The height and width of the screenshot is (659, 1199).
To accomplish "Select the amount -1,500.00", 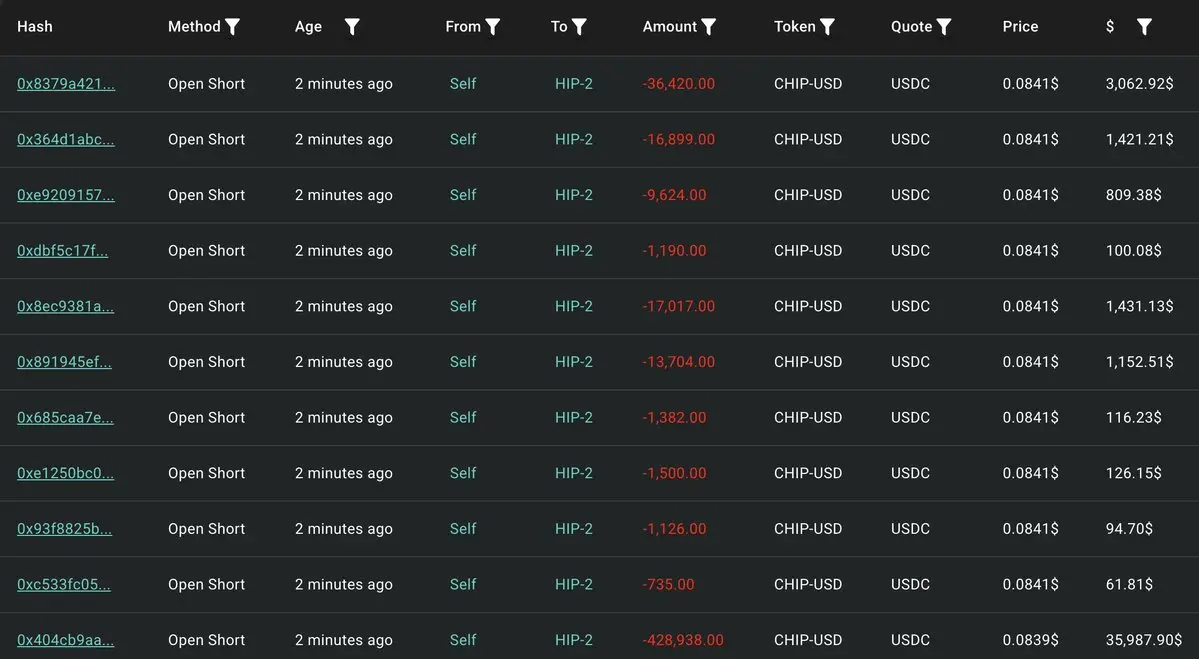I will [674, 473].
